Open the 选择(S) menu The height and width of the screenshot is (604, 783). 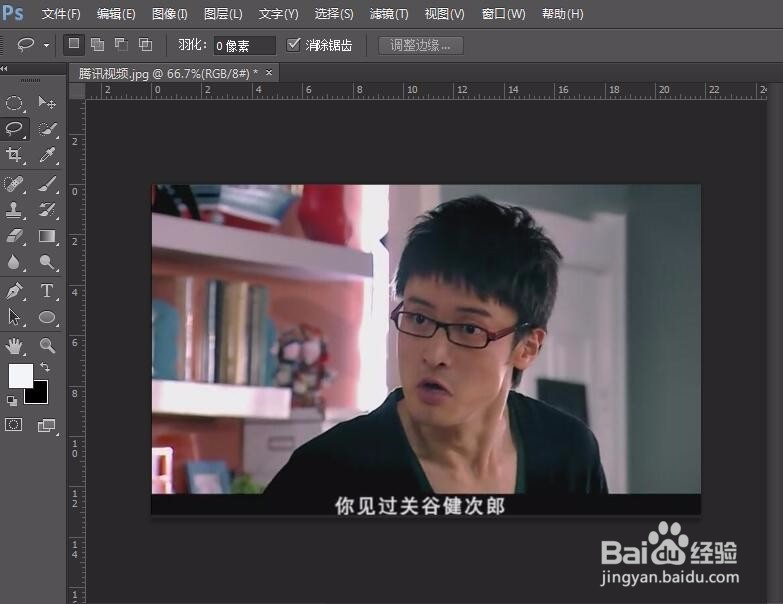(x=334, y=14)
